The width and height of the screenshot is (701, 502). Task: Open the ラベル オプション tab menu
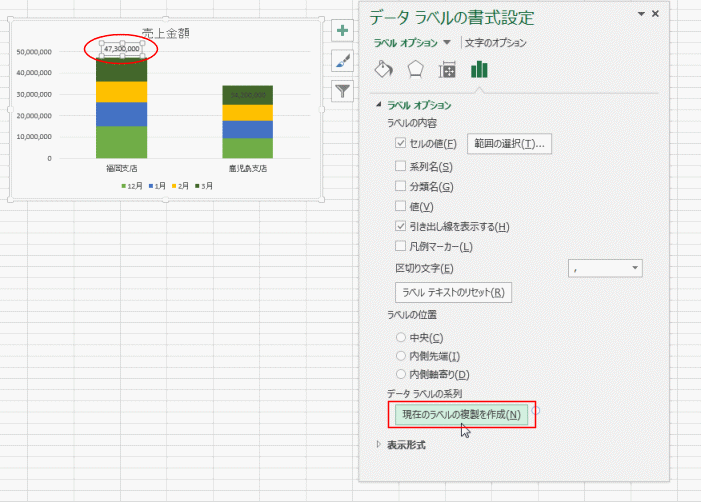(412, 43)
